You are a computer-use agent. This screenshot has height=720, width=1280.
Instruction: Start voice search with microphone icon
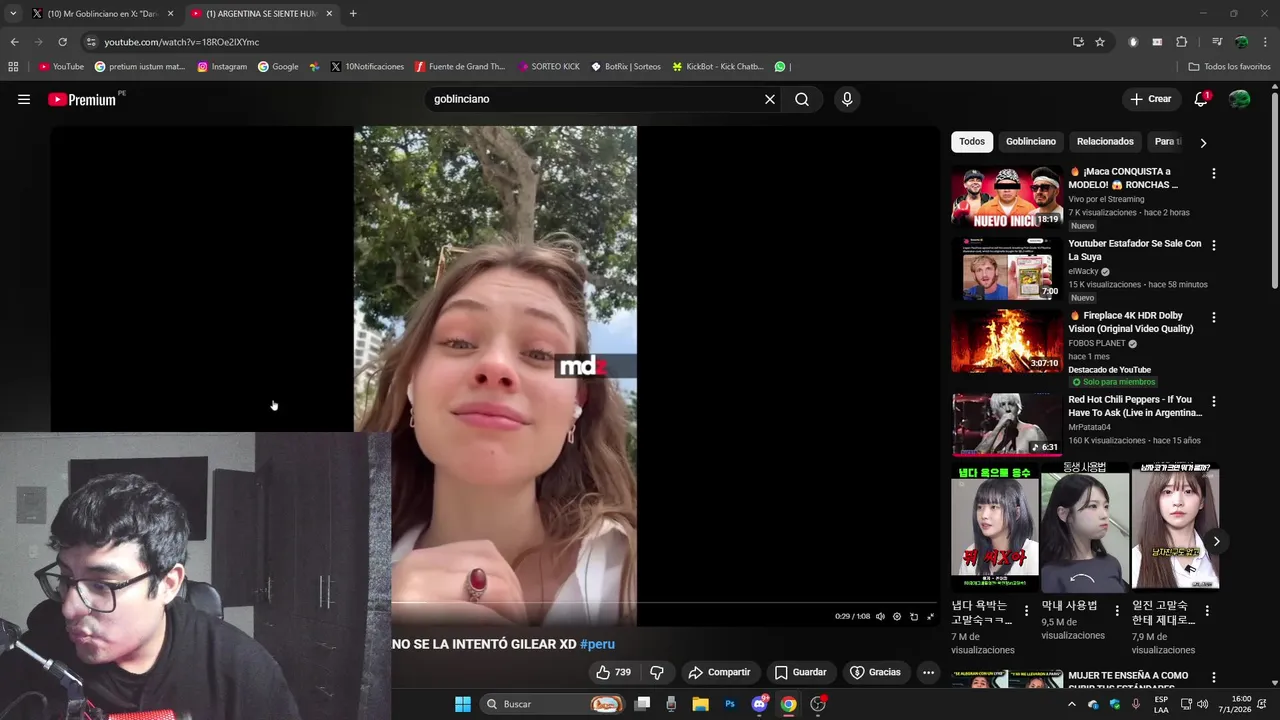tap(847, 99)
